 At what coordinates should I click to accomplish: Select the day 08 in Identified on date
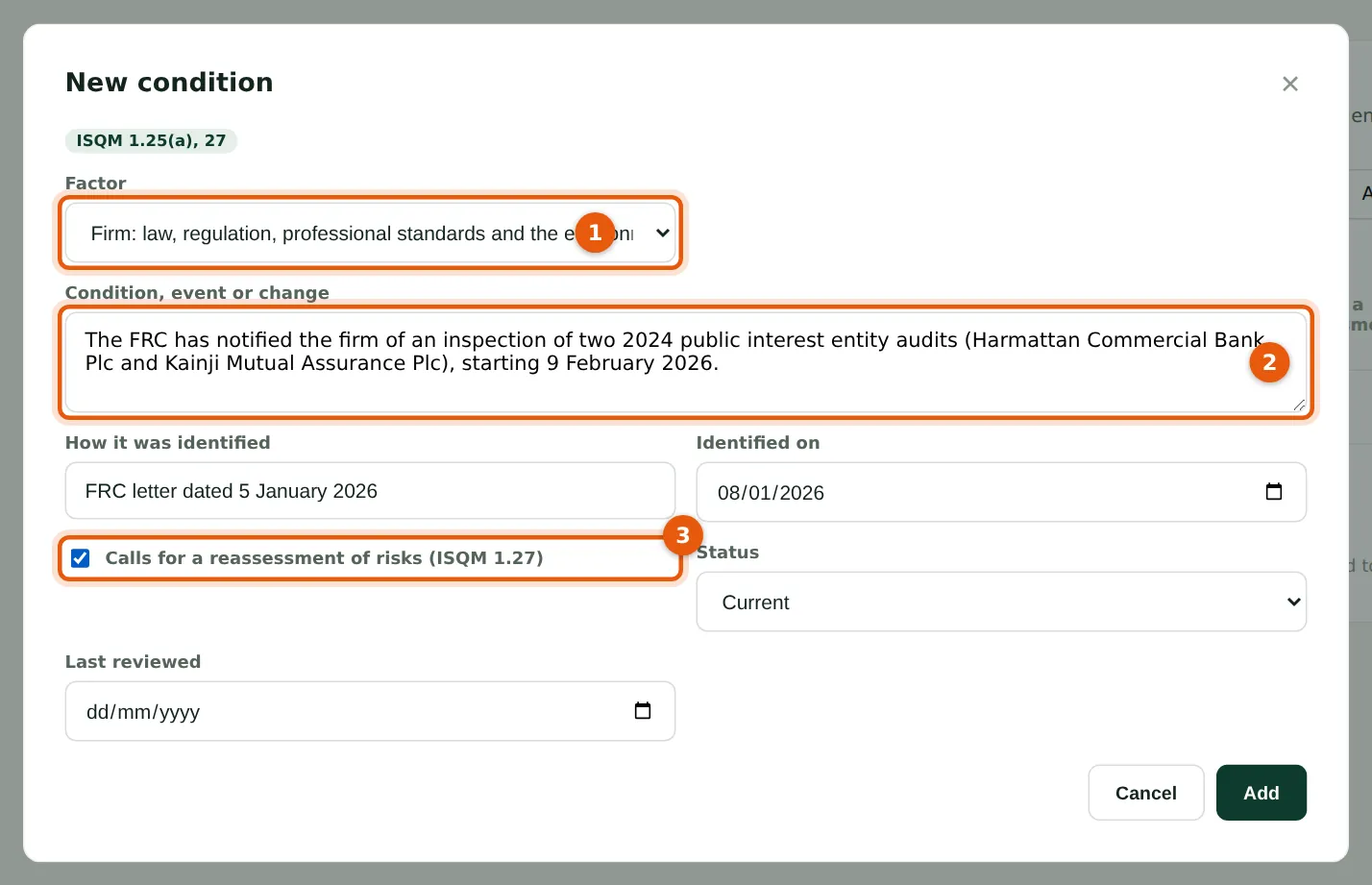tap(729, 493)
